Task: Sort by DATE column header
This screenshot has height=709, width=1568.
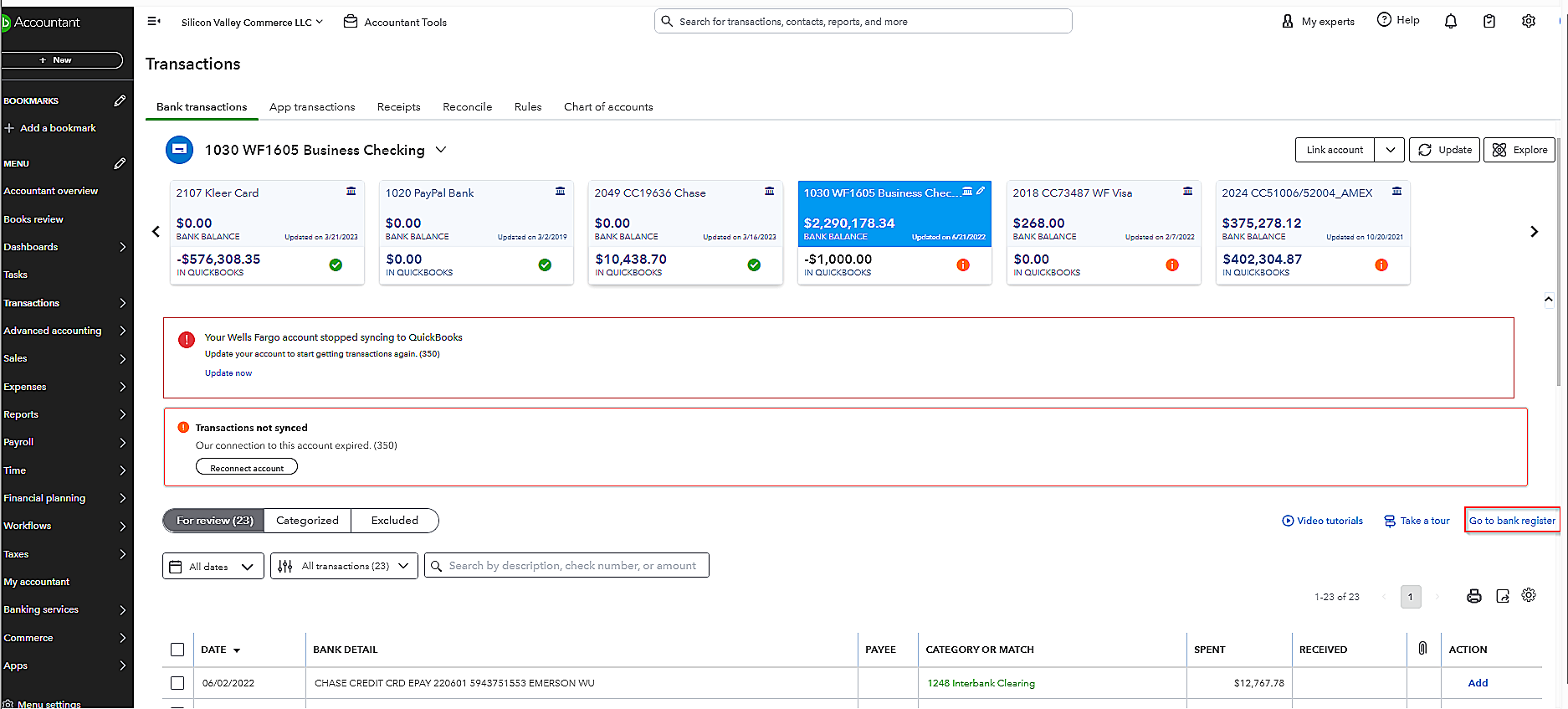Action: [221, 650]
